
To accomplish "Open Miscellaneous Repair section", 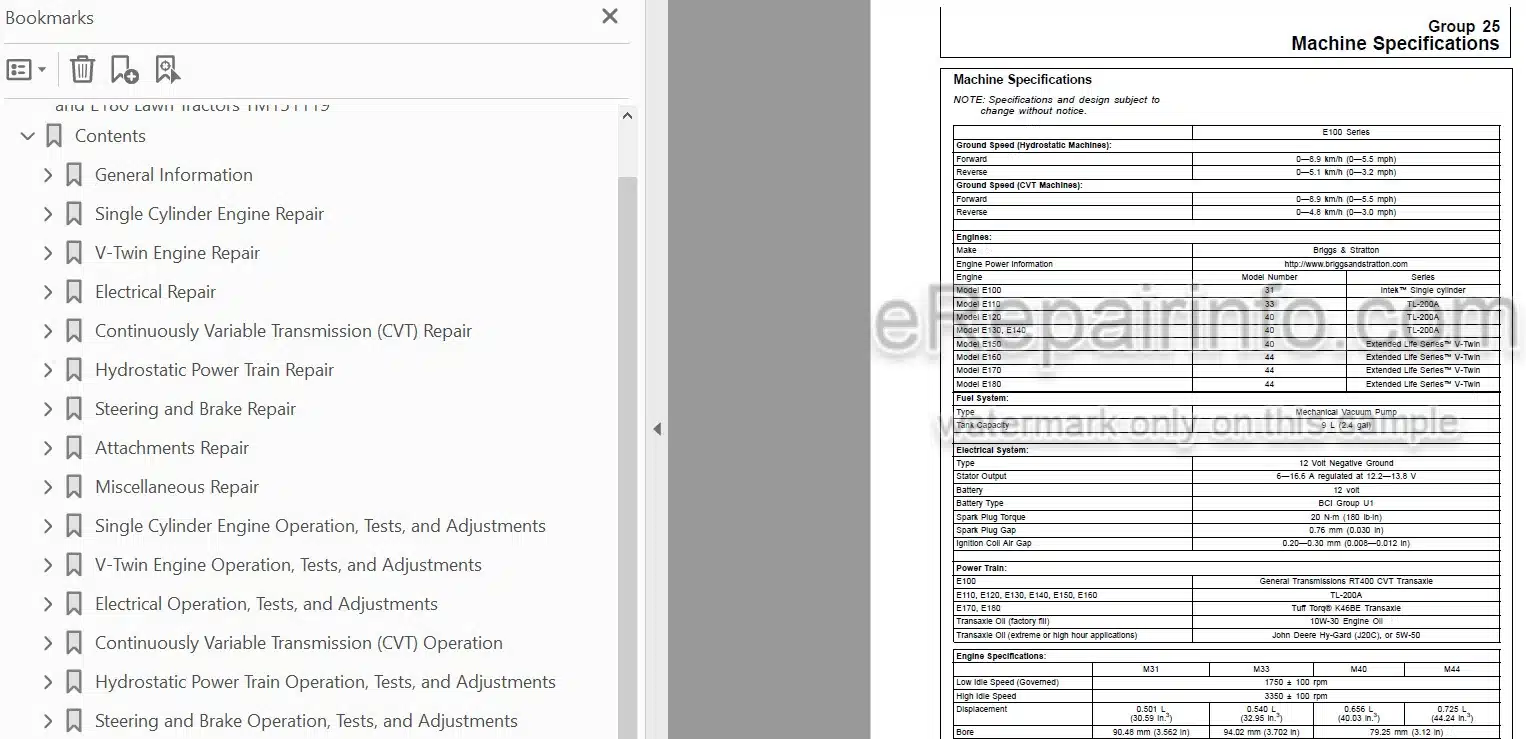I will (177, 487).
